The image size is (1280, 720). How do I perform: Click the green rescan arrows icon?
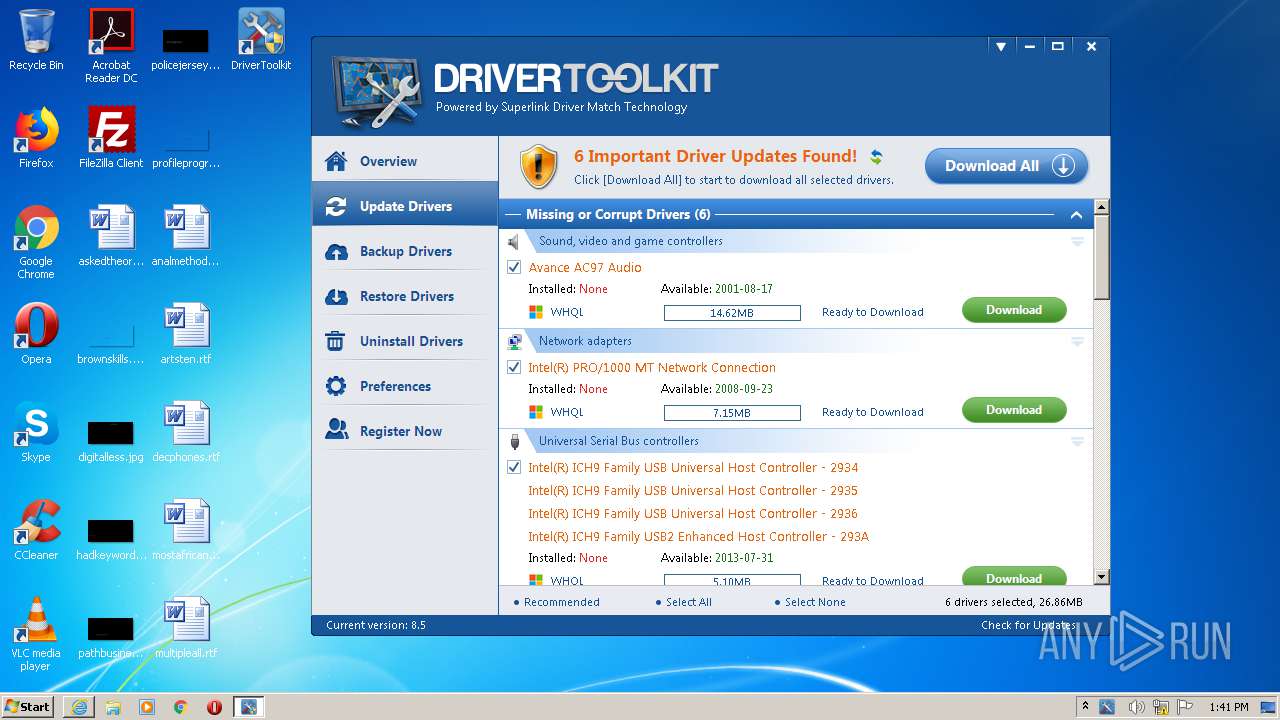pyautogui.click(x=876, y=156)
